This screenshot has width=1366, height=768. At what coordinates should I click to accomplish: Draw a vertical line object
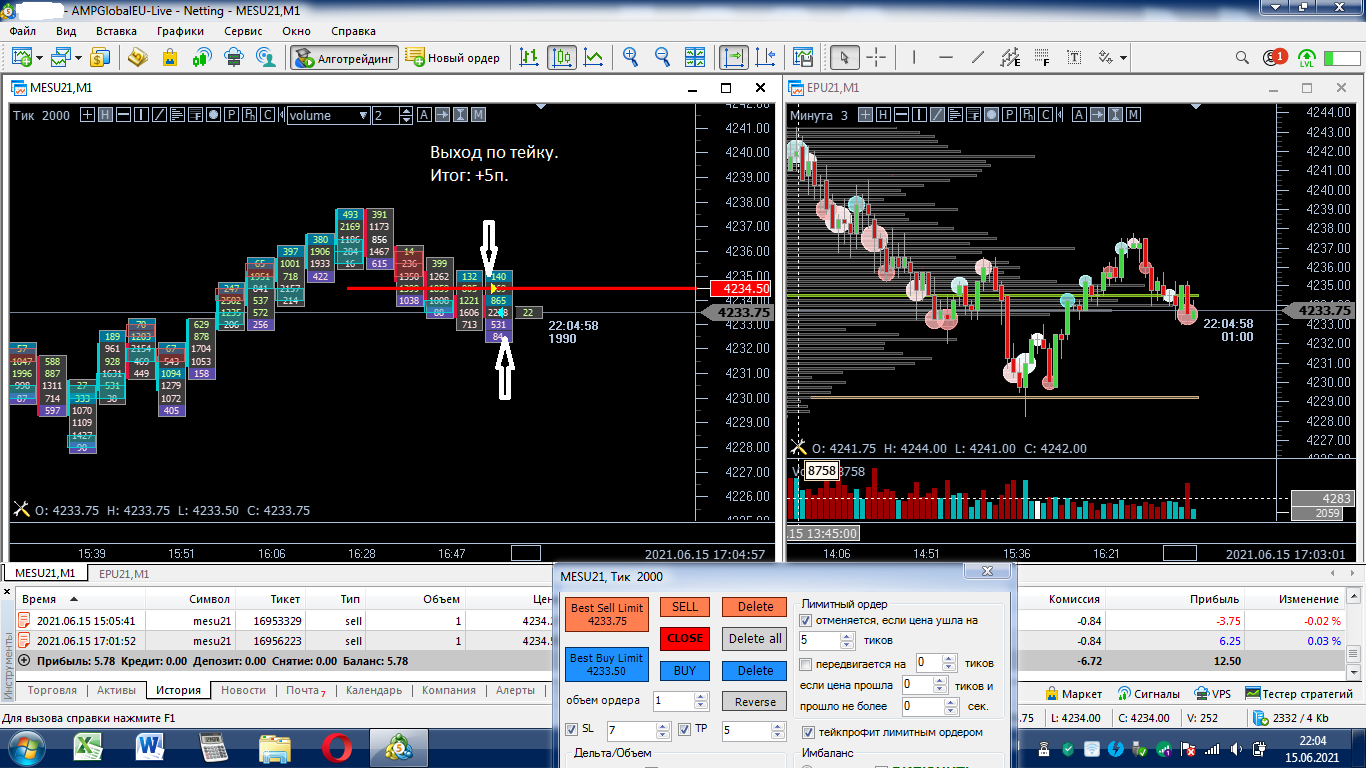pyautogui.click(x=914, y=57)
